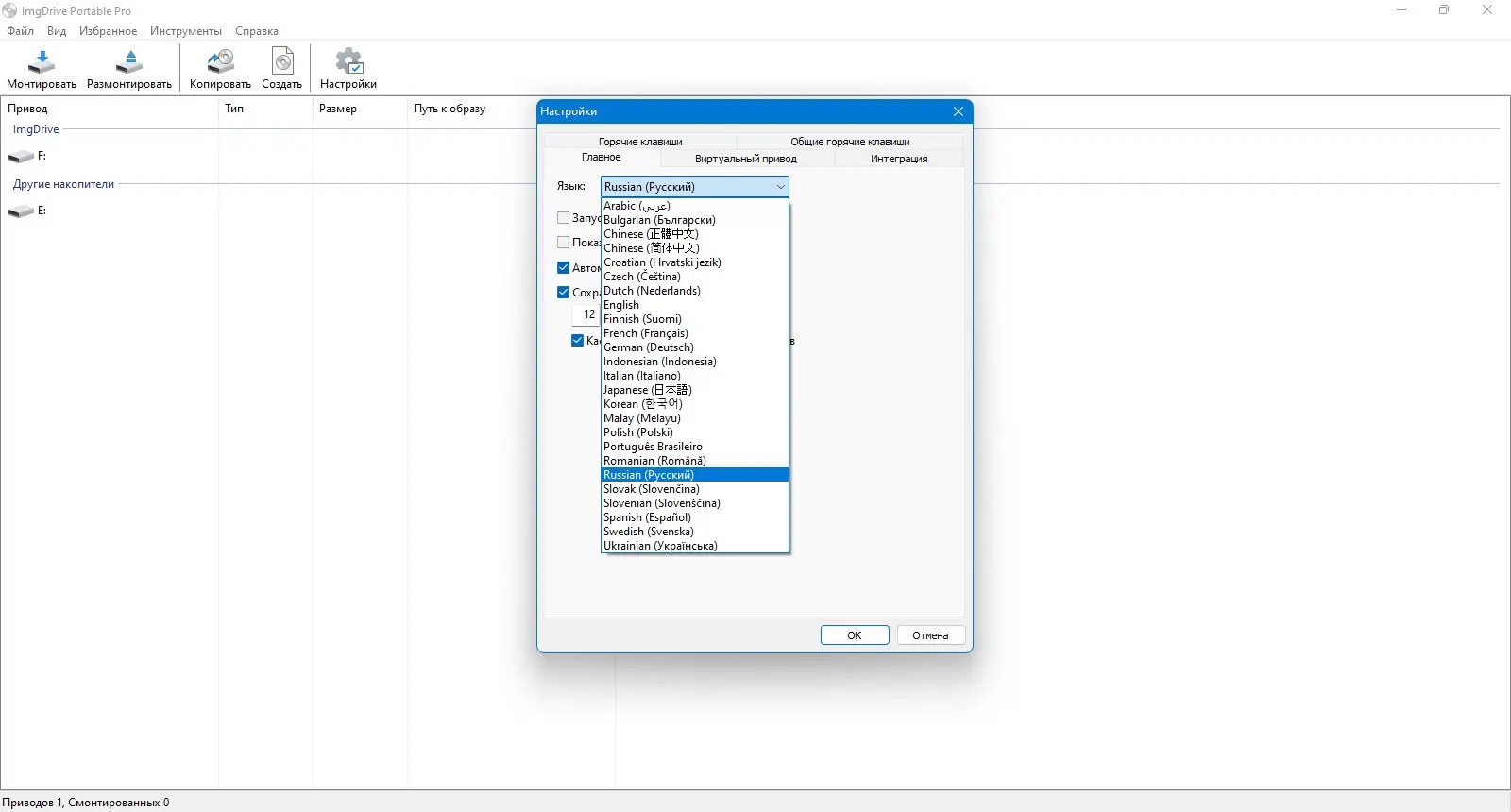Toggle the Показ checkbox in settings
Viewport: 1511px width, 812px height.
pos(564,243)
